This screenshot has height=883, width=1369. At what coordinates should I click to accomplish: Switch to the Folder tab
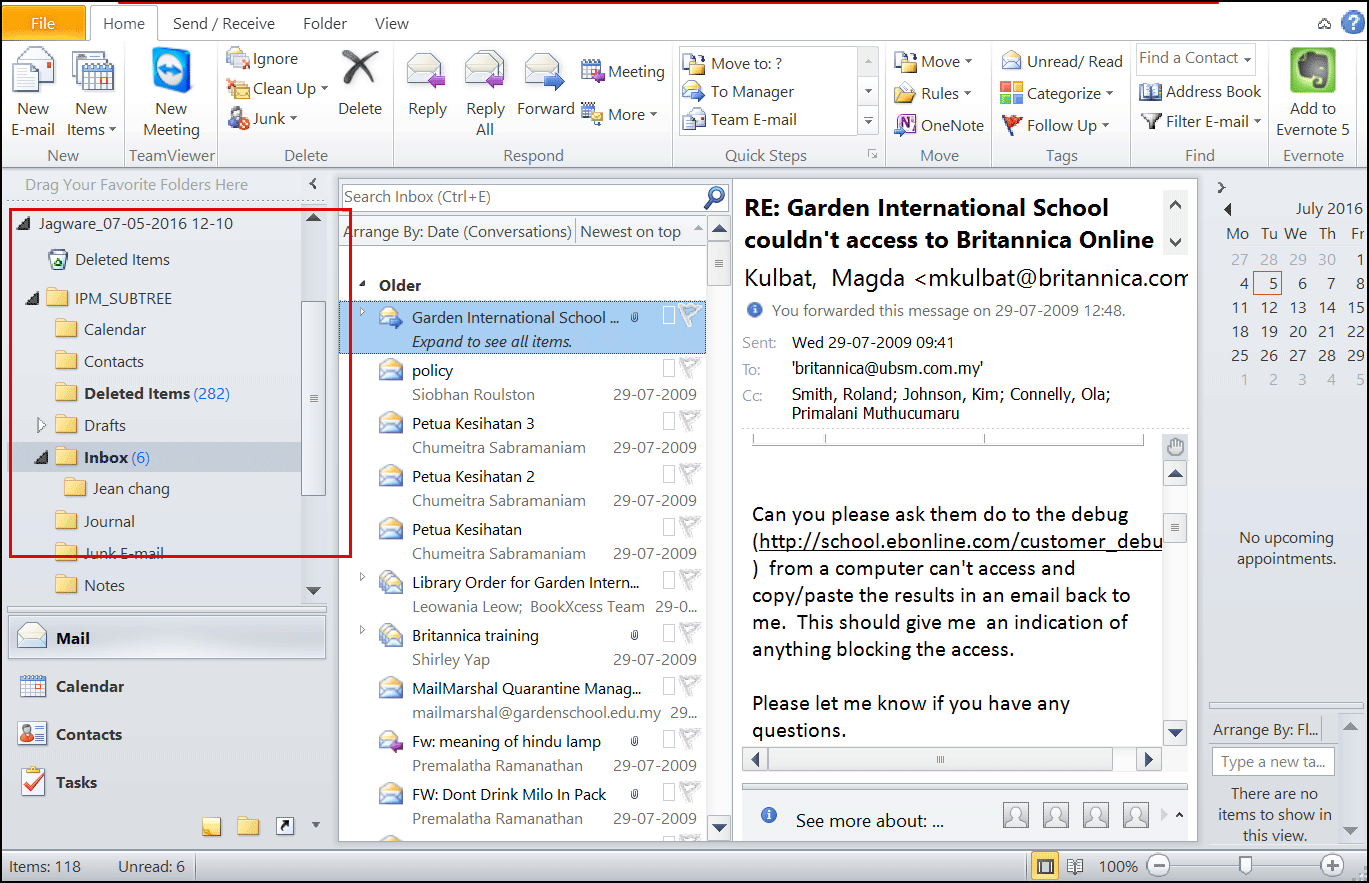[x=325, y=23]
